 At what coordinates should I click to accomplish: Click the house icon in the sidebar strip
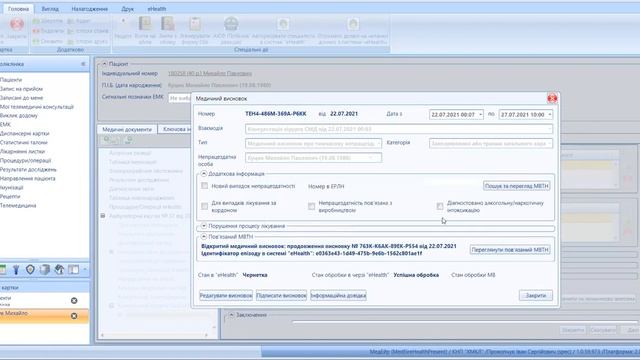tap(59, 269)
